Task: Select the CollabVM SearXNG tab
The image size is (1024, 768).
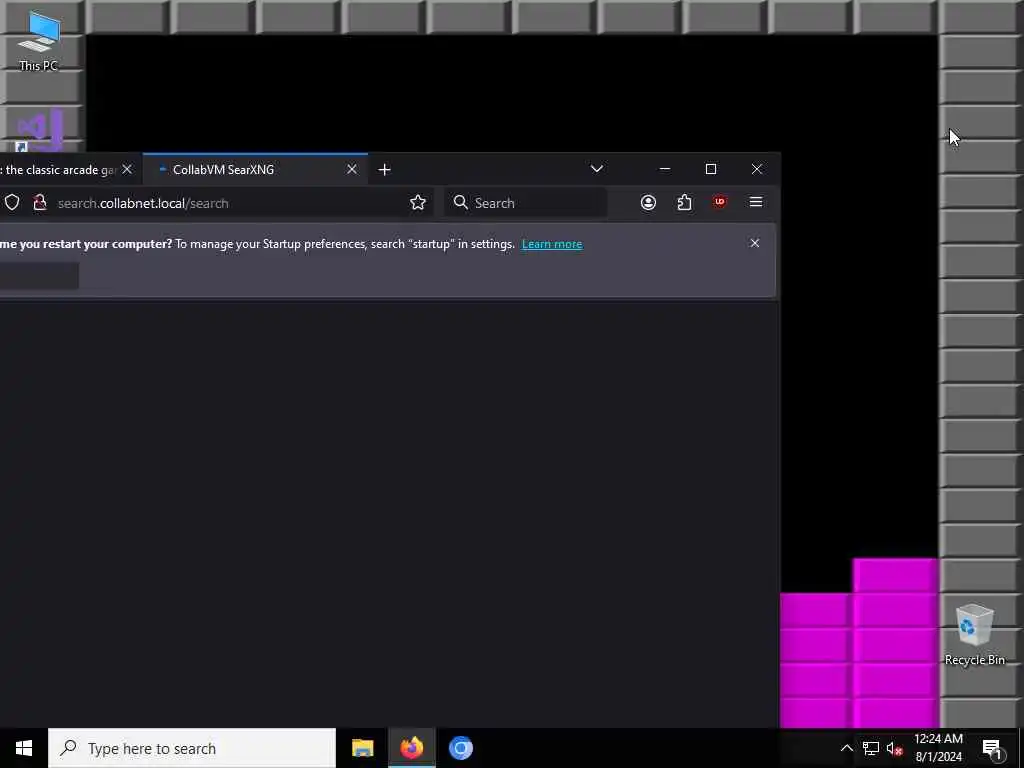Action: [255, 170]
